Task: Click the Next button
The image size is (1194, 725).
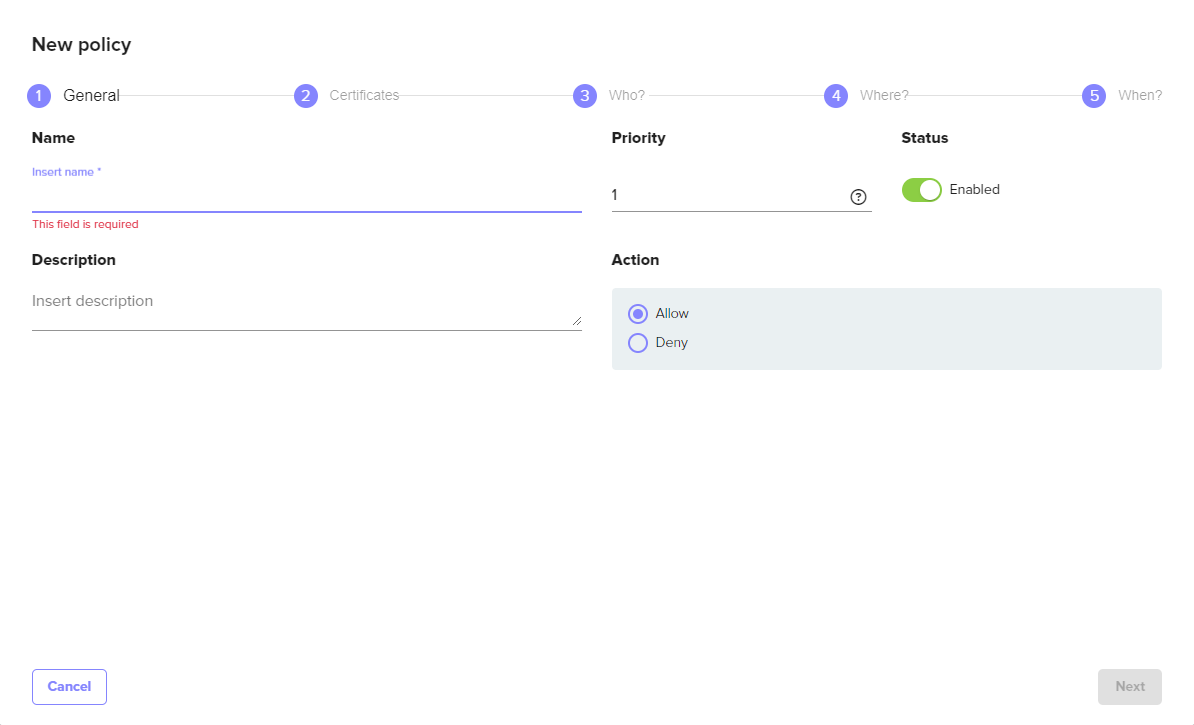Action: (1129, 687)
